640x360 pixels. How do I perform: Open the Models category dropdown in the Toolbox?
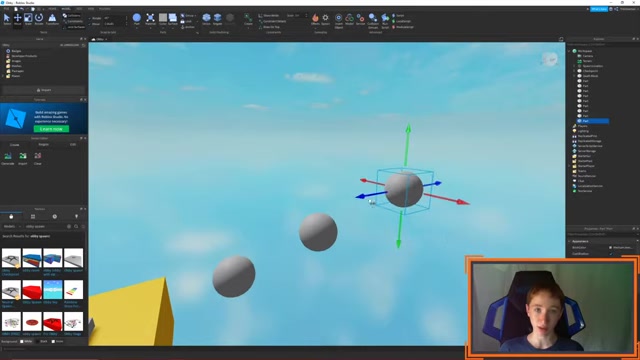click(12, 226)
